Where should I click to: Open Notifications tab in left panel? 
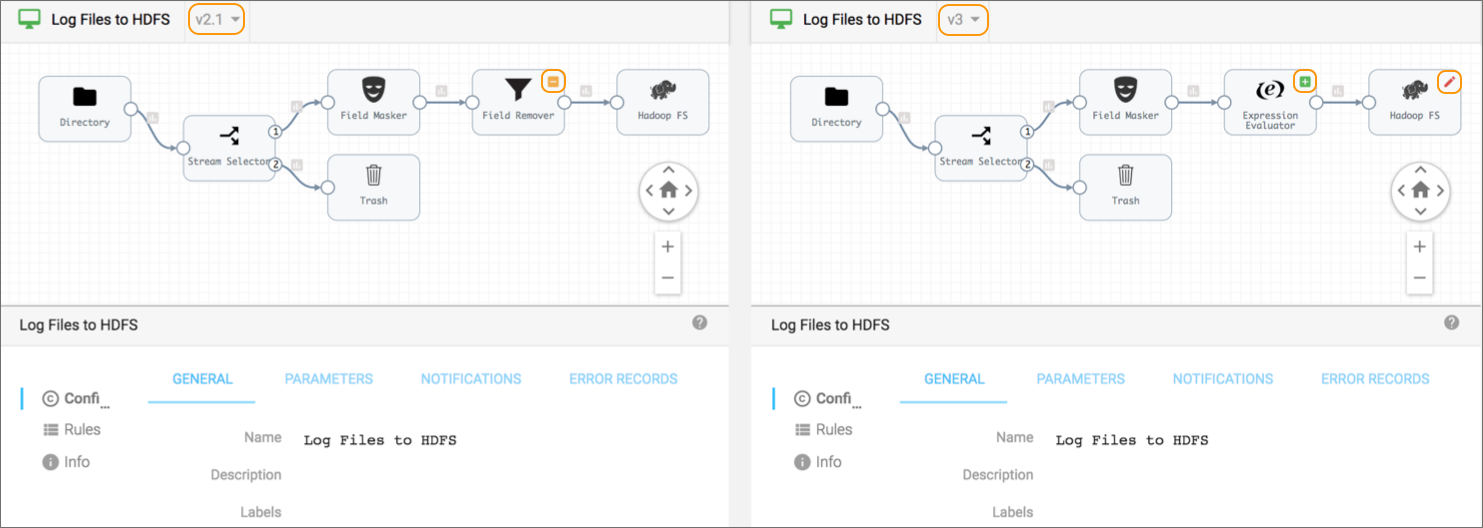pyautogui.click(x=471, y=379)
